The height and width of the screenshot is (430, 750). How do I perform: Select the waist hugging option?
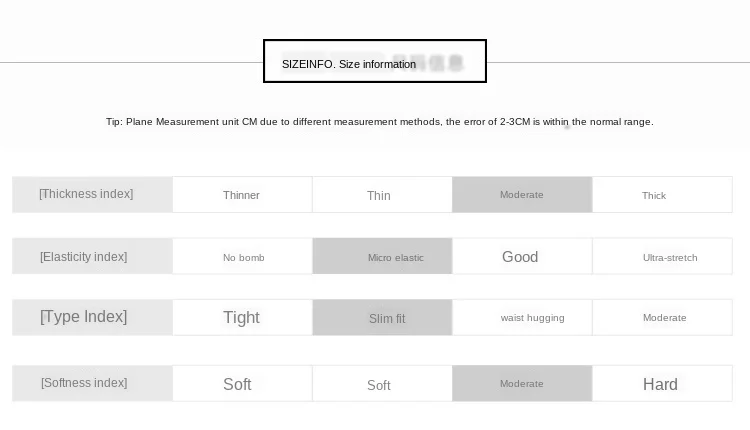(522, 318)
